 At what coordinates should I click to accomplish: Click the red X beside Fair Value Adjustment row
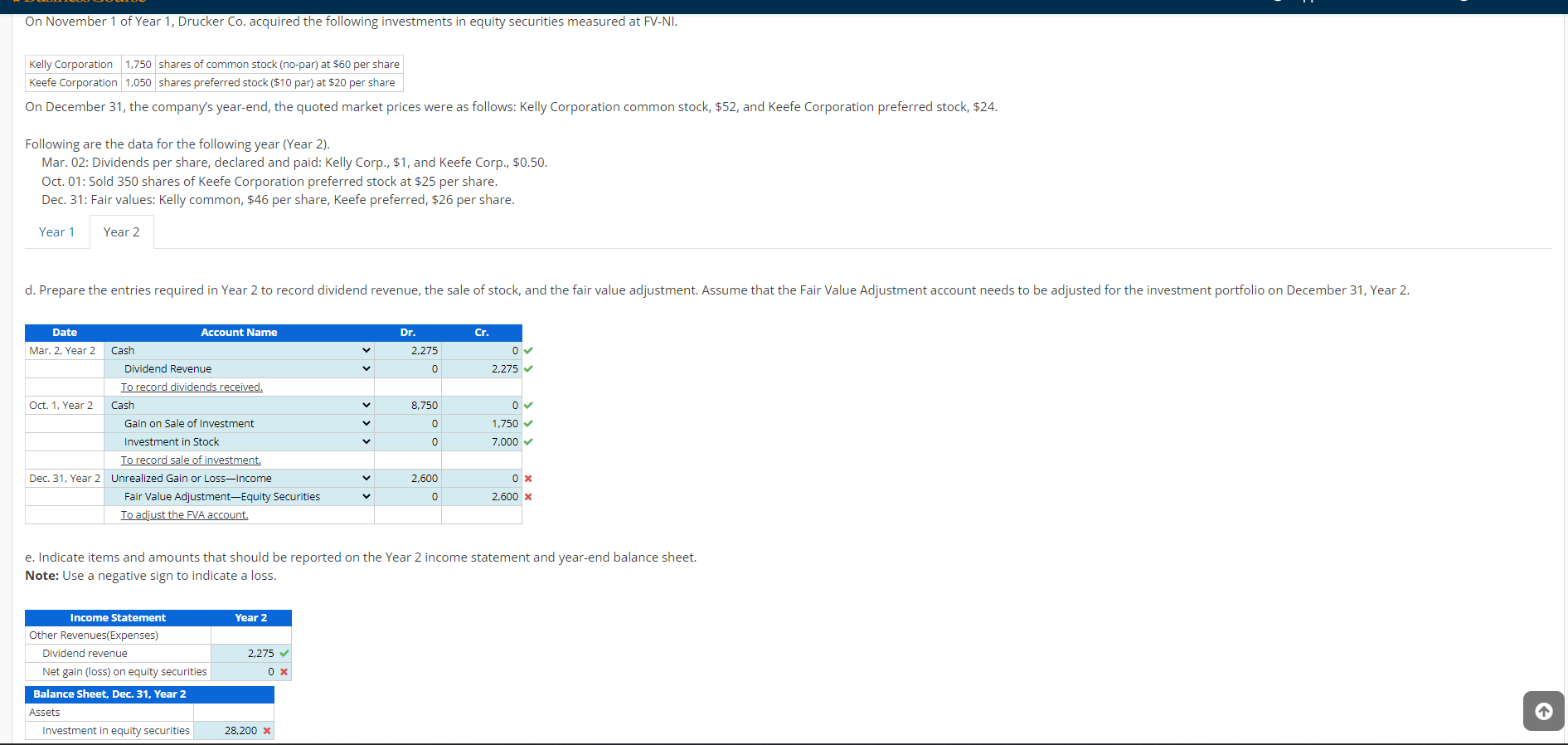click(x=528, y=497)
